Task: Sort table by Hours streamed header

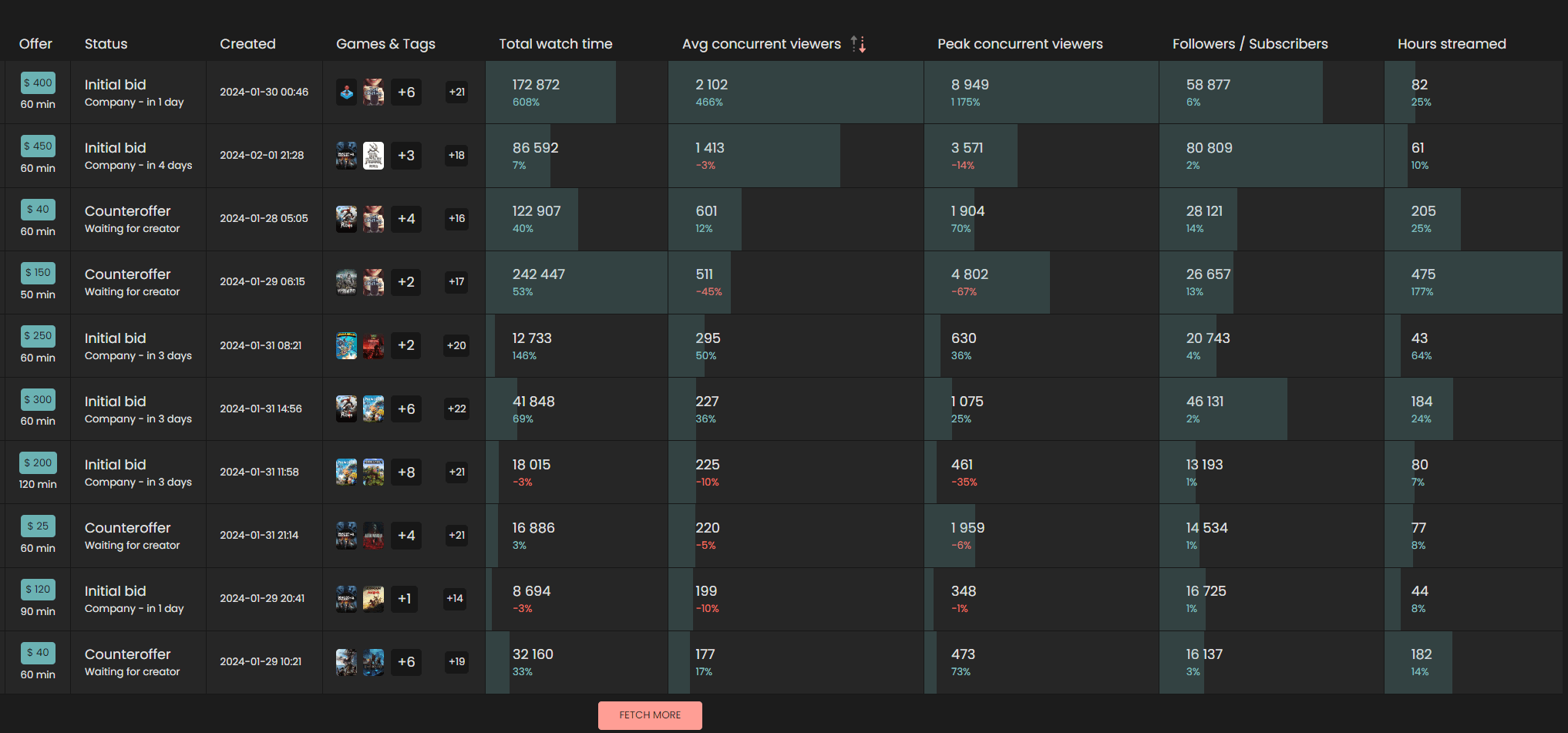Action: (x=1451, y=44)
